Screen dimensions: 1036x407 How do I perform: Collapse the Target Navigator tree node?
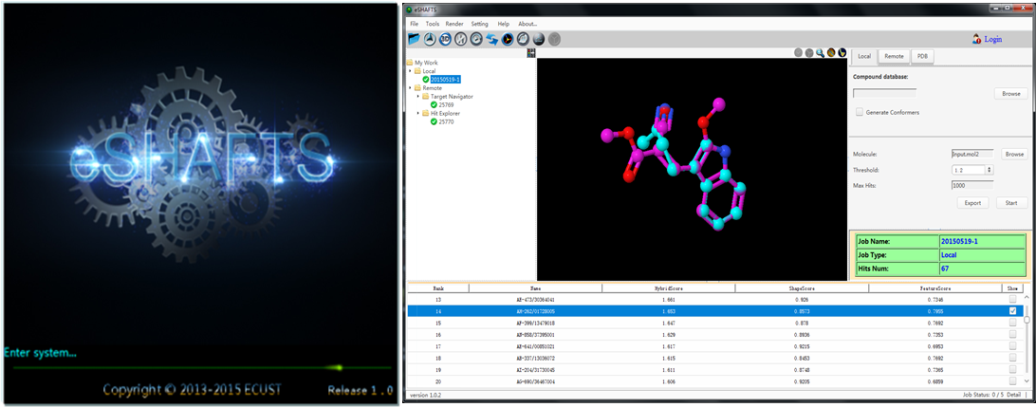click(419, 96)
